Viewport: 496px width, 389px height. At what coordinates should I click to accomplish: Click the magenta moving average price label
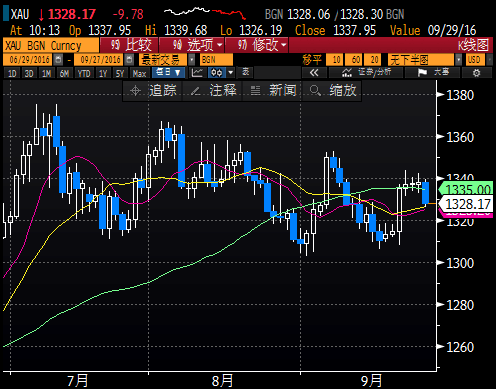click(466, 214)
